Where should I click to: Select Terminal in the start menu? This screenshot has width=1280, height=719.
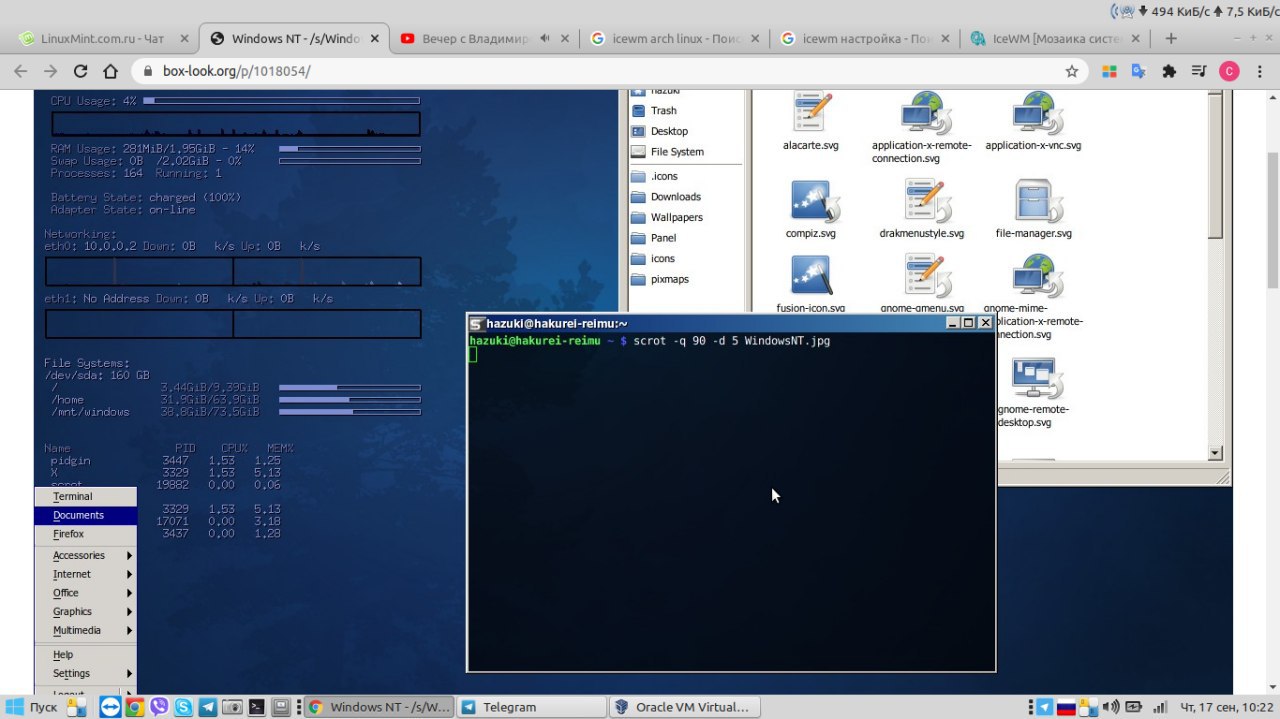[x=85, y=496]
